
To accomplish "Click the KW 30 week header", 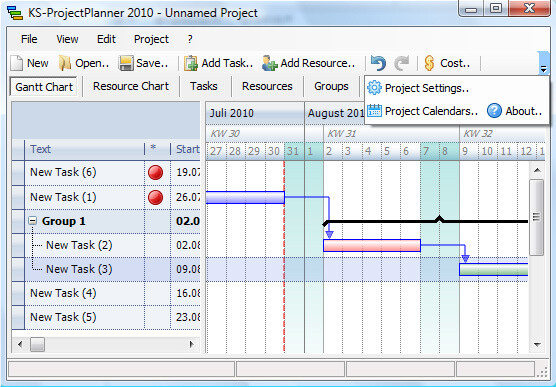I will pyautogui.click(x=255, y=134).
